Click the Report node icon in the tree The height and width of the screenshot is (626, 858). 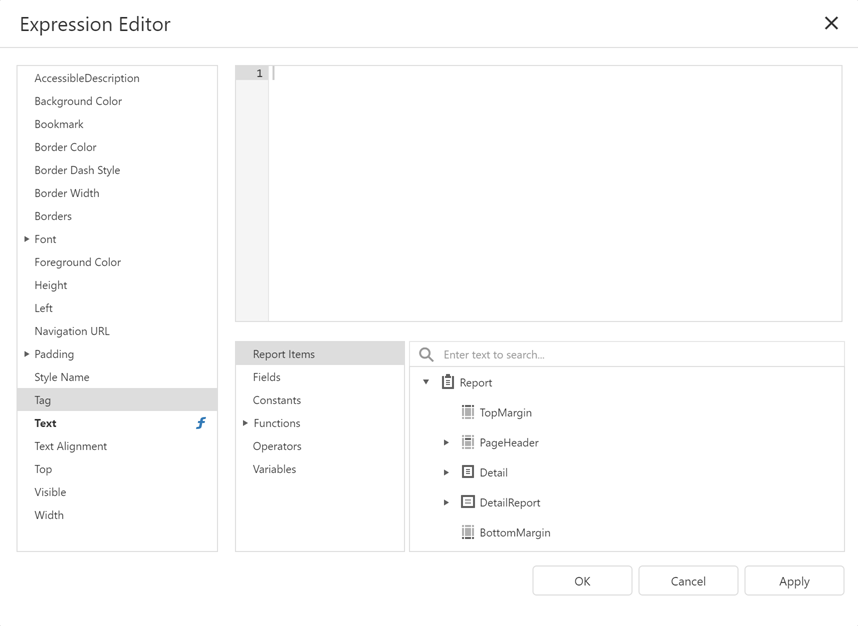(446, 382)
